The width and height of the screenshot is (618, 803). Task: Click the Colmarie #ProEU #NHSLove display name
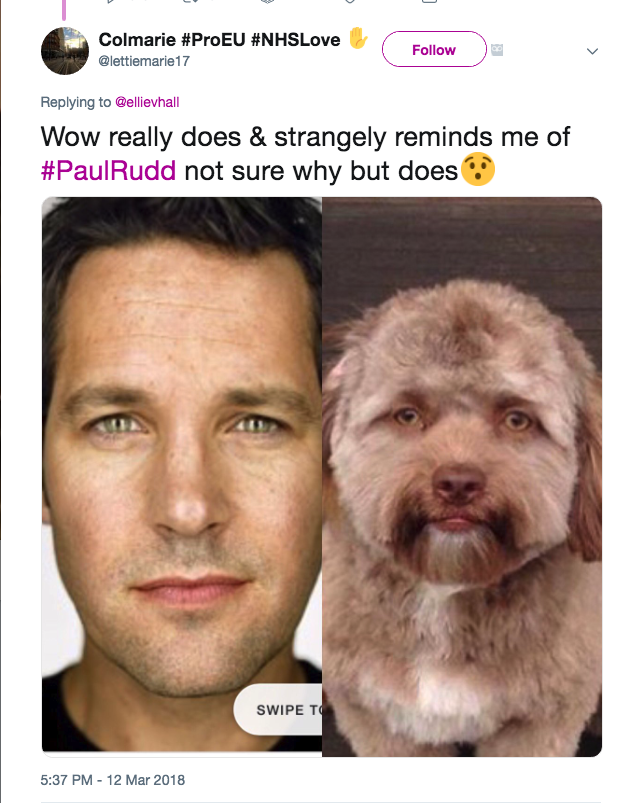point(219,39)
